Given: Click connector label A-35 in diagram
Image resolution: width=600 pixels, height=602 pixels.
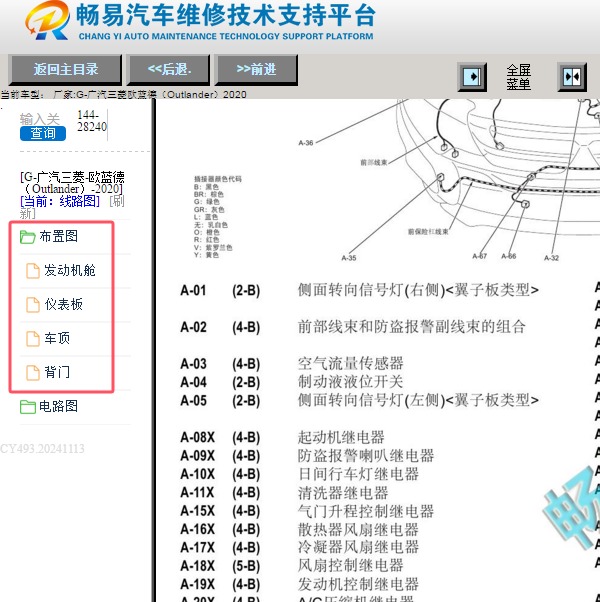Looking at the screenshot, I should coord(349,258).
